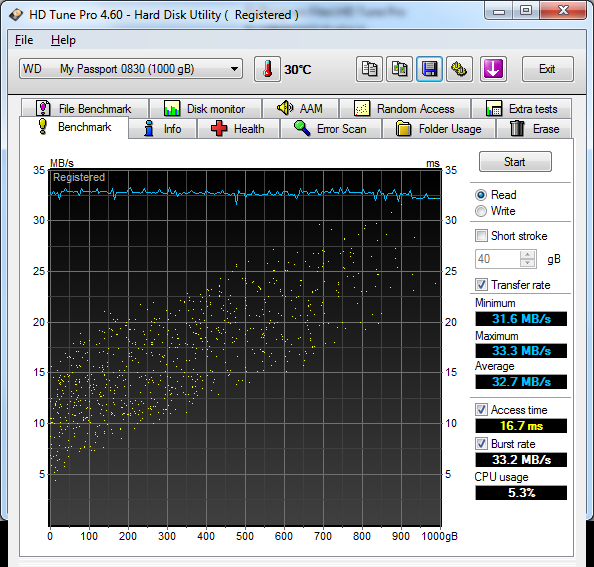Click the Exit button
The width and height of the screenshot is (594, 567).
tap(547, 69)
